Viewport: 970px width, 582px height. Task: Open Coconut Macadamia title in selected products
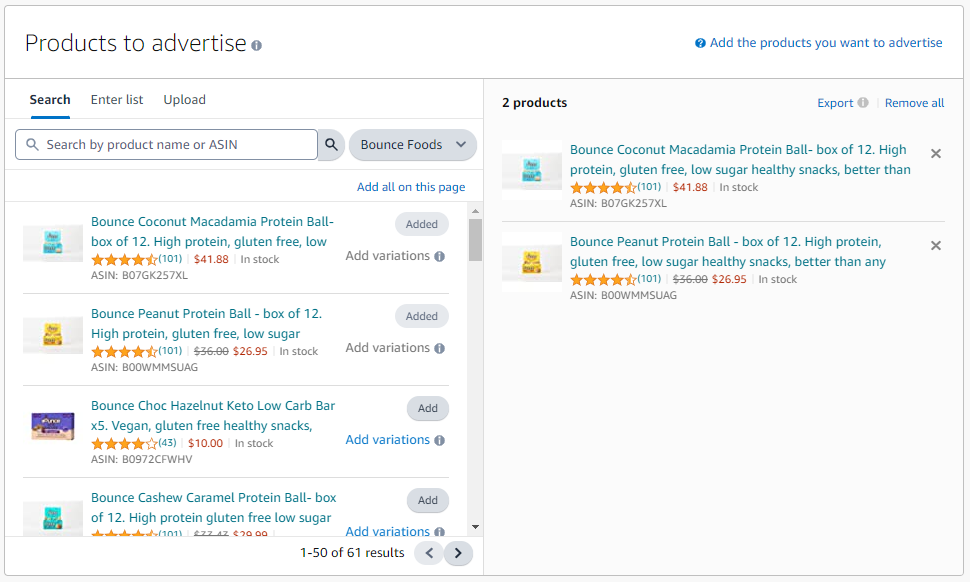[740, 160]
